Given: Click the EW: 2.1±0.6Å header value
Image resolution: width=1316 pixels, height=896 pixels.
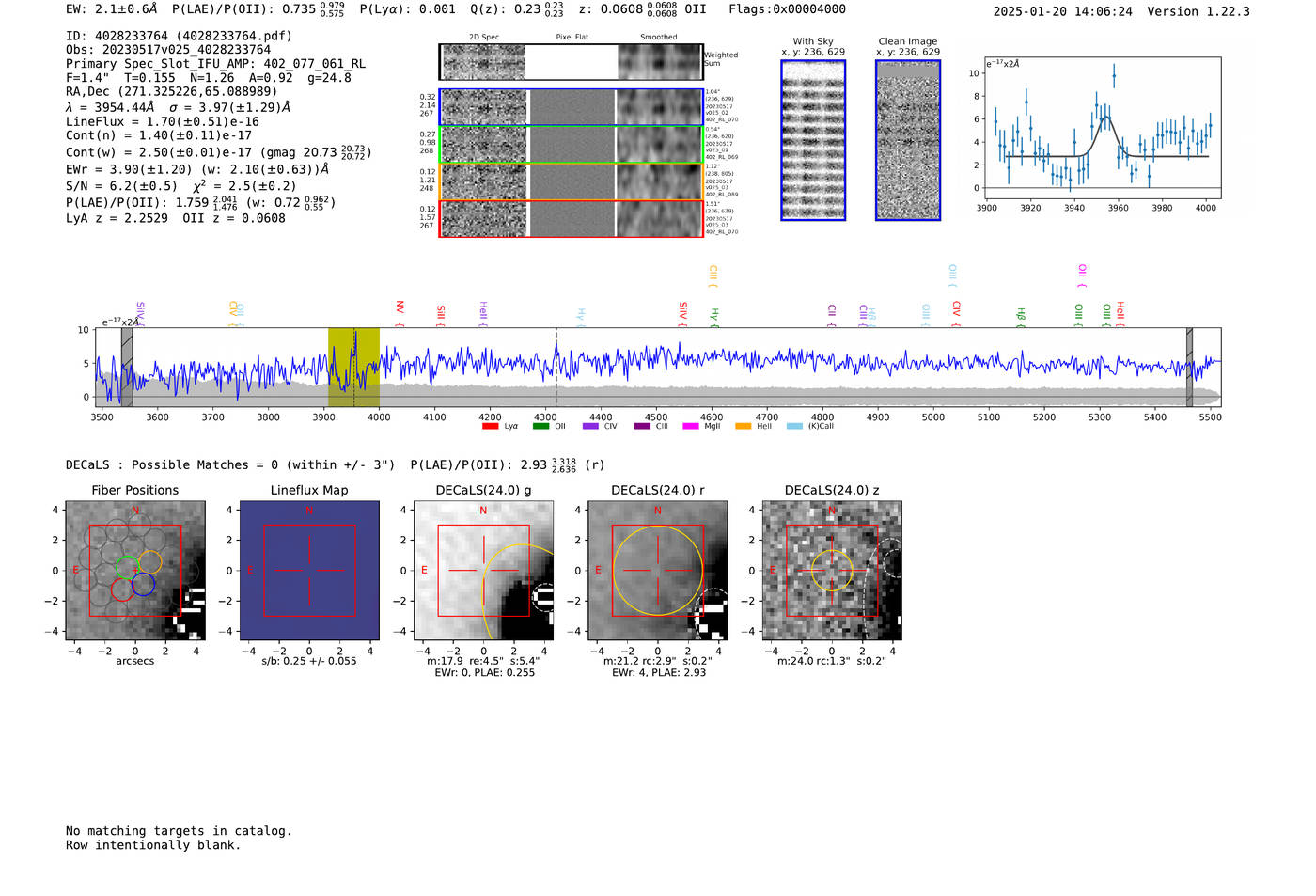Looking at the screenshot, I should [x=112, y=9].
